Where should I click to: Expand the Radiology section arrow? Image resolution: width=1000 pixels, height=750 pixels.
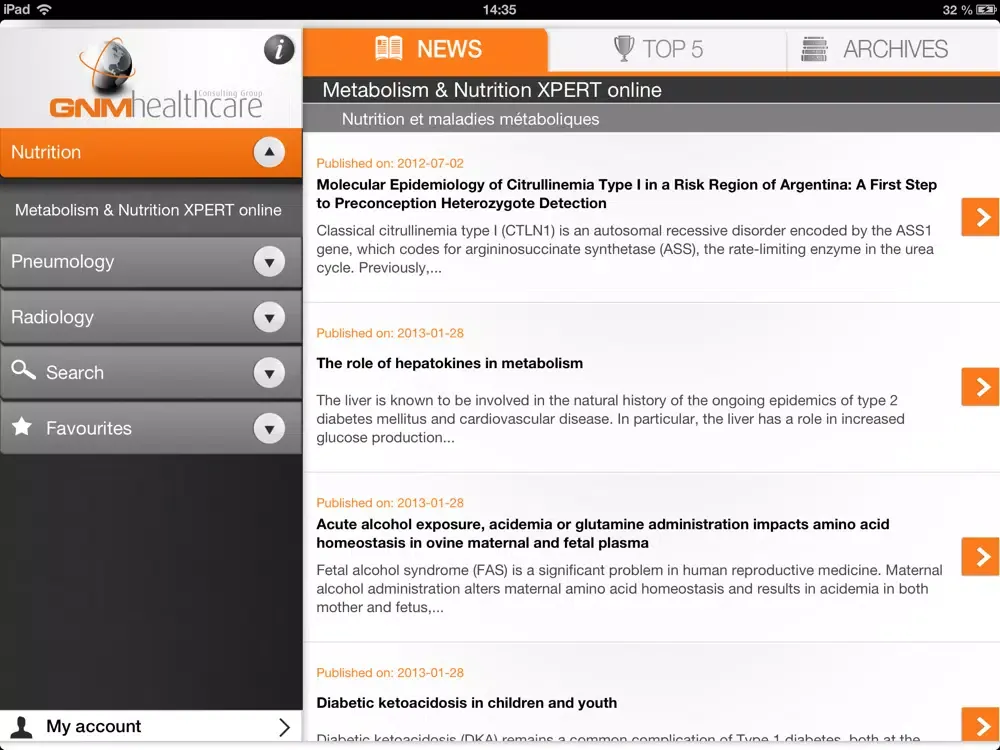point(269,318)
